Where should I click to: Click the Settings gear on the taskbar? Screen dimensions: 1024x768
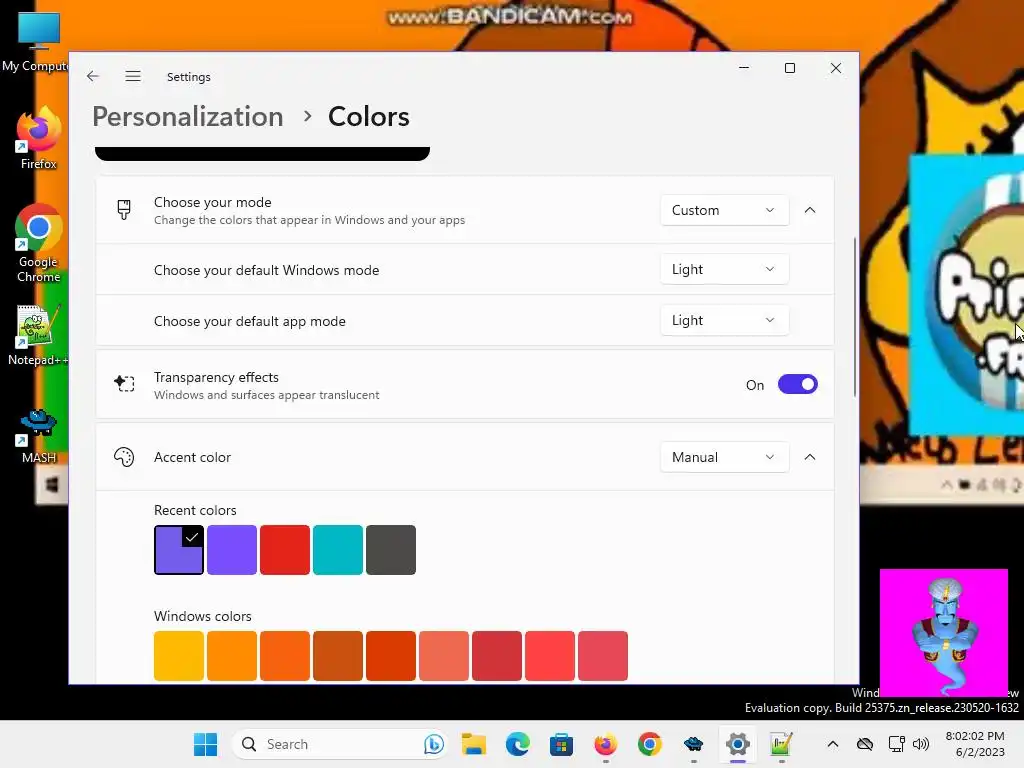coord(737,744)
